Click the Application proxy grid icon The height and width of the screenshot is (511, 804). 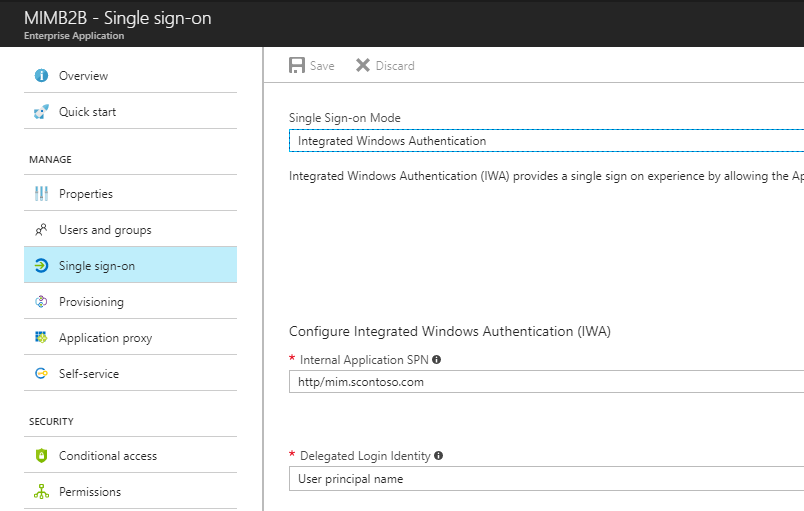[41, 337]
